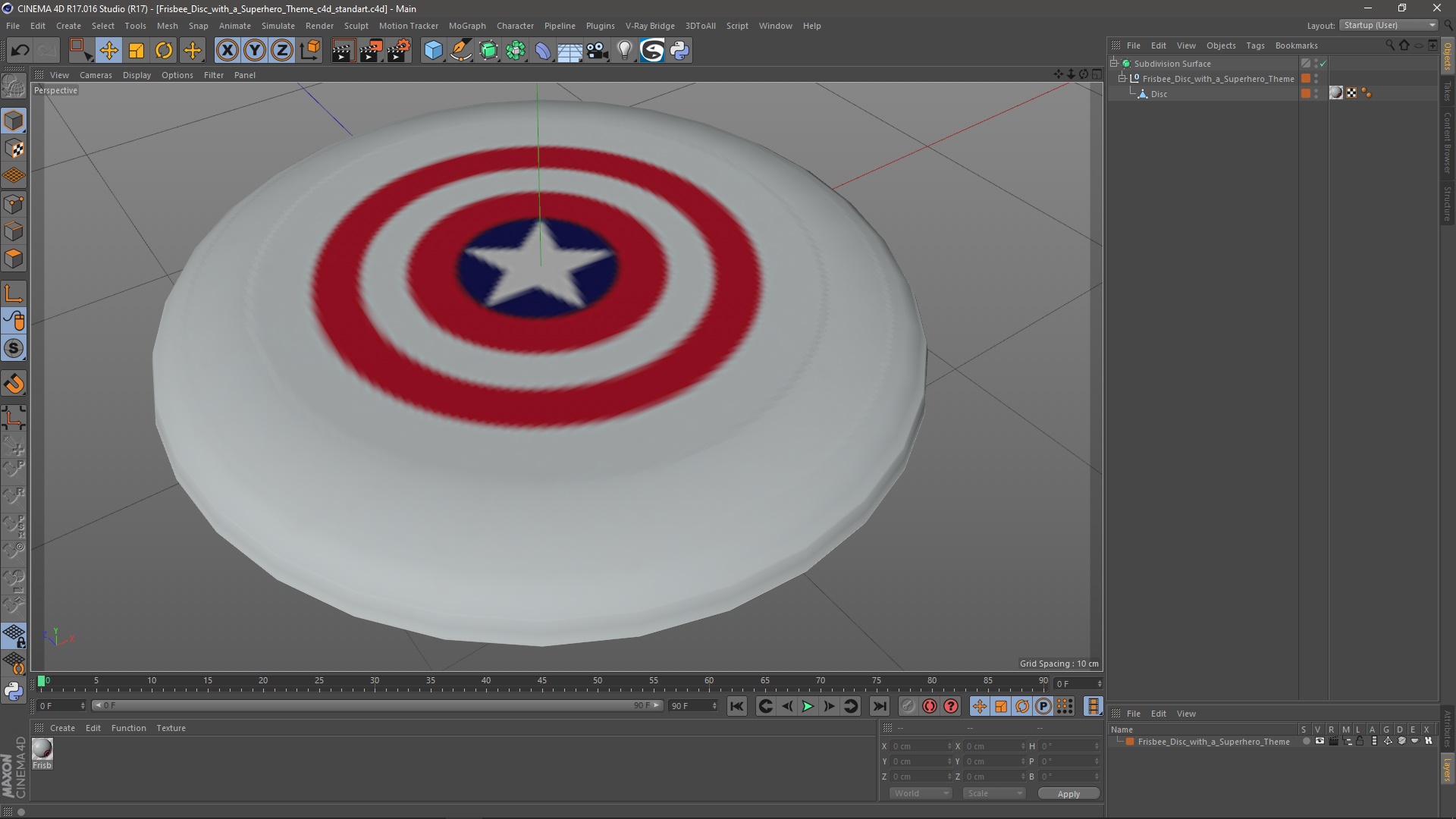Switch to Model mode in left sidebar
Screen dimensions: 1456x819
point(14,121)
